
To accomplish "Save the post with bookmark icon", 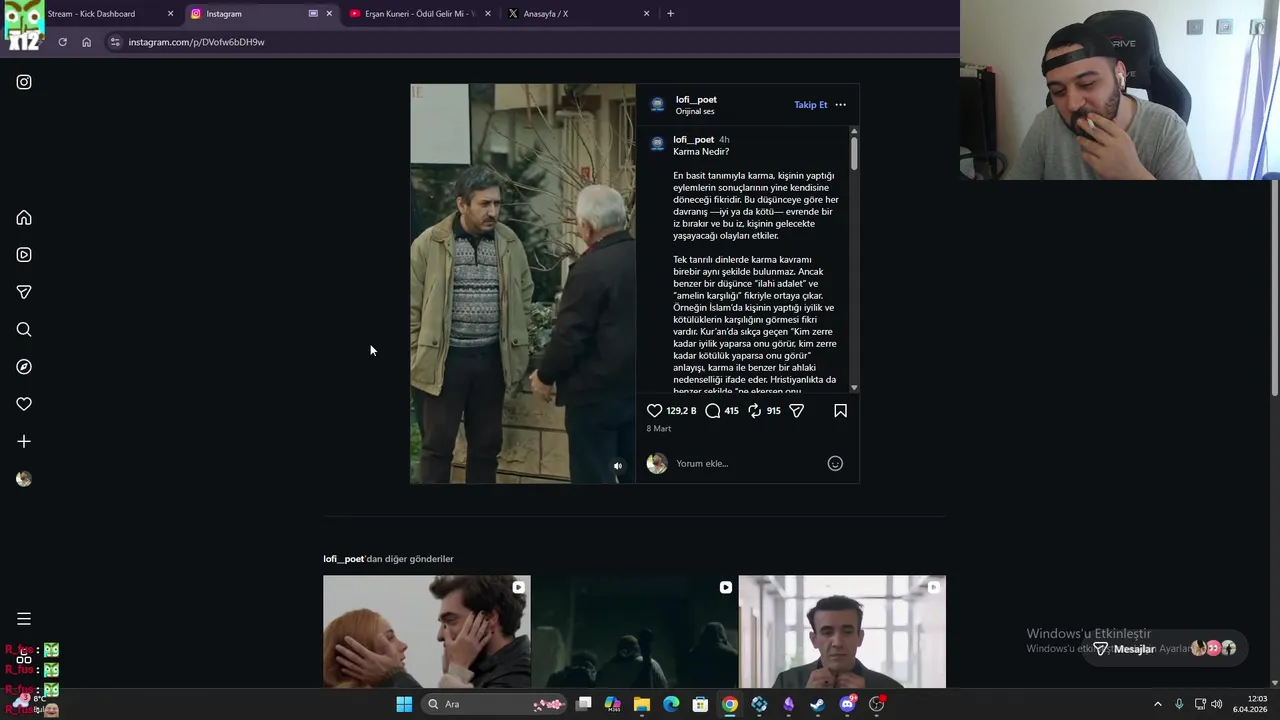I will click(840, 410).
